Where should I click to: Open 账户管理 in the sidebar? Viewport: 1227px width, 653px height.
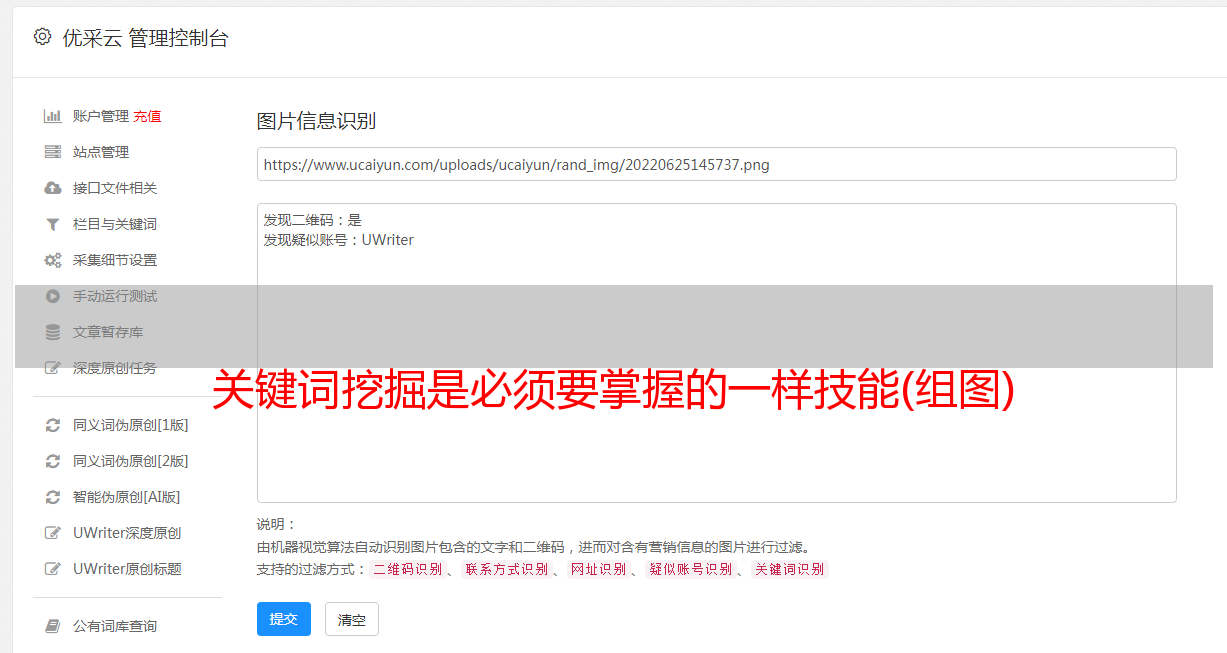click(101, 116)
